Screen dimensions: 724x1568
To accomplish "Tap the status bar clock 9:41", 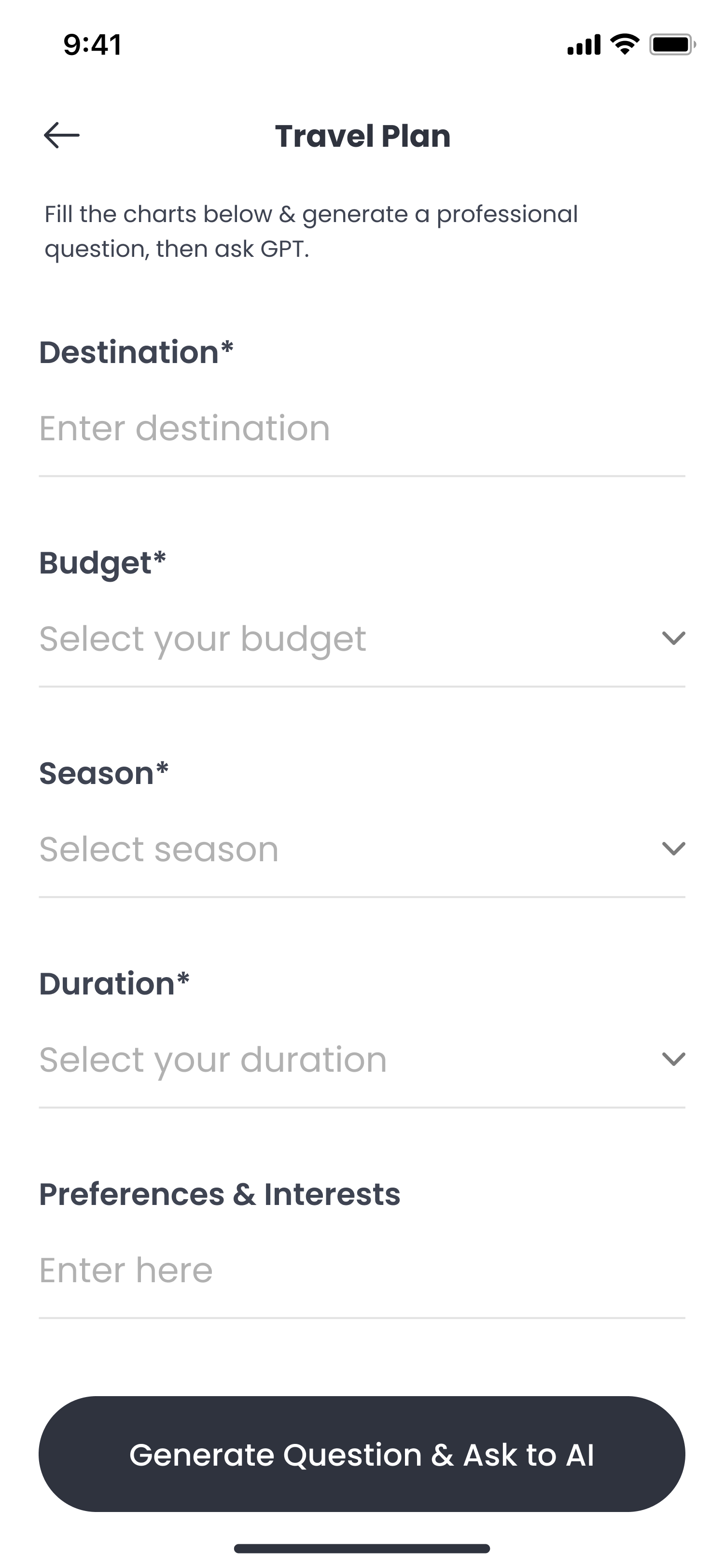I will tap(93, 45).
